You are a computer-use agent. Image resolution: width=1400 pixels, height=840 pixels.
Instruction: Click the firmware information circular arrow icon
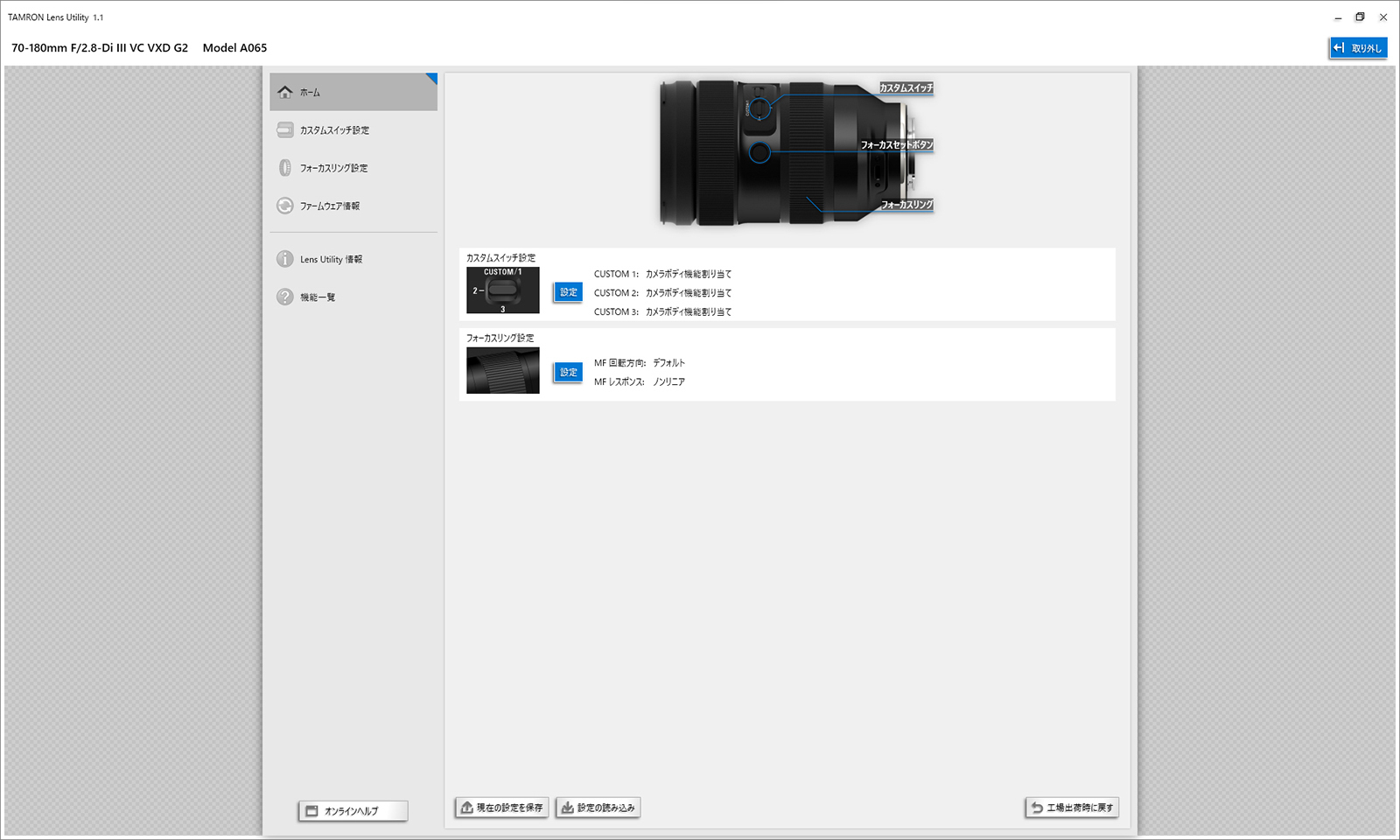tap(286, 206)
